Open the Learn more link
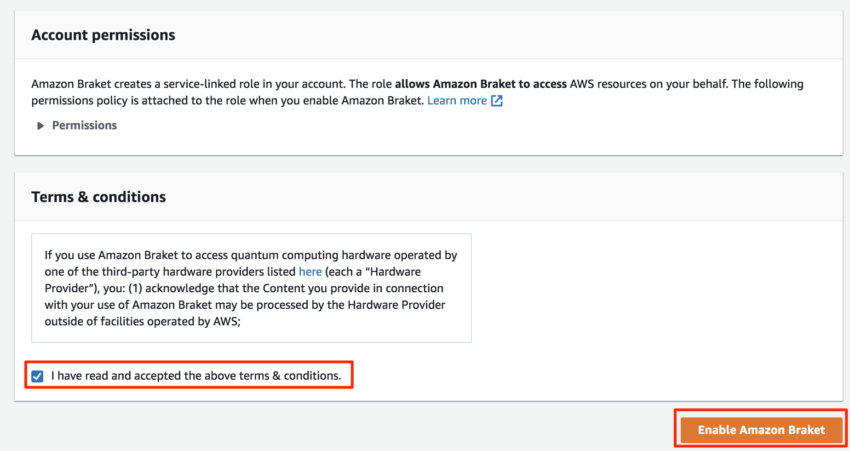850x451 pixels. click(x=457, y=101)
